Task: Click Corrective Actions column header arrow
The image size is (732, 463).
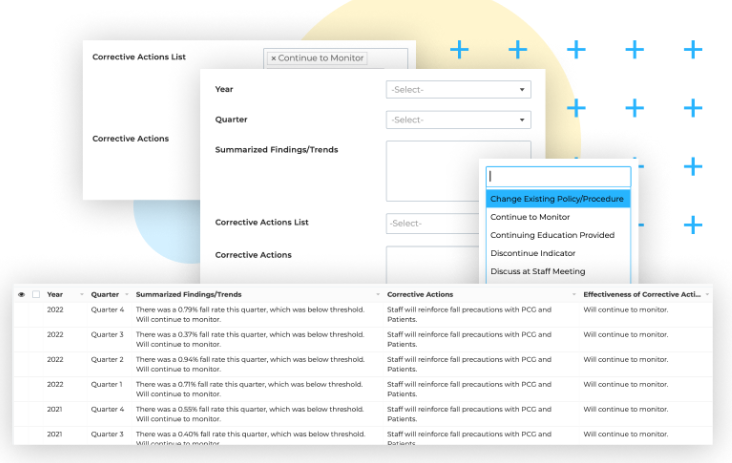Action: tap(574, 295)
